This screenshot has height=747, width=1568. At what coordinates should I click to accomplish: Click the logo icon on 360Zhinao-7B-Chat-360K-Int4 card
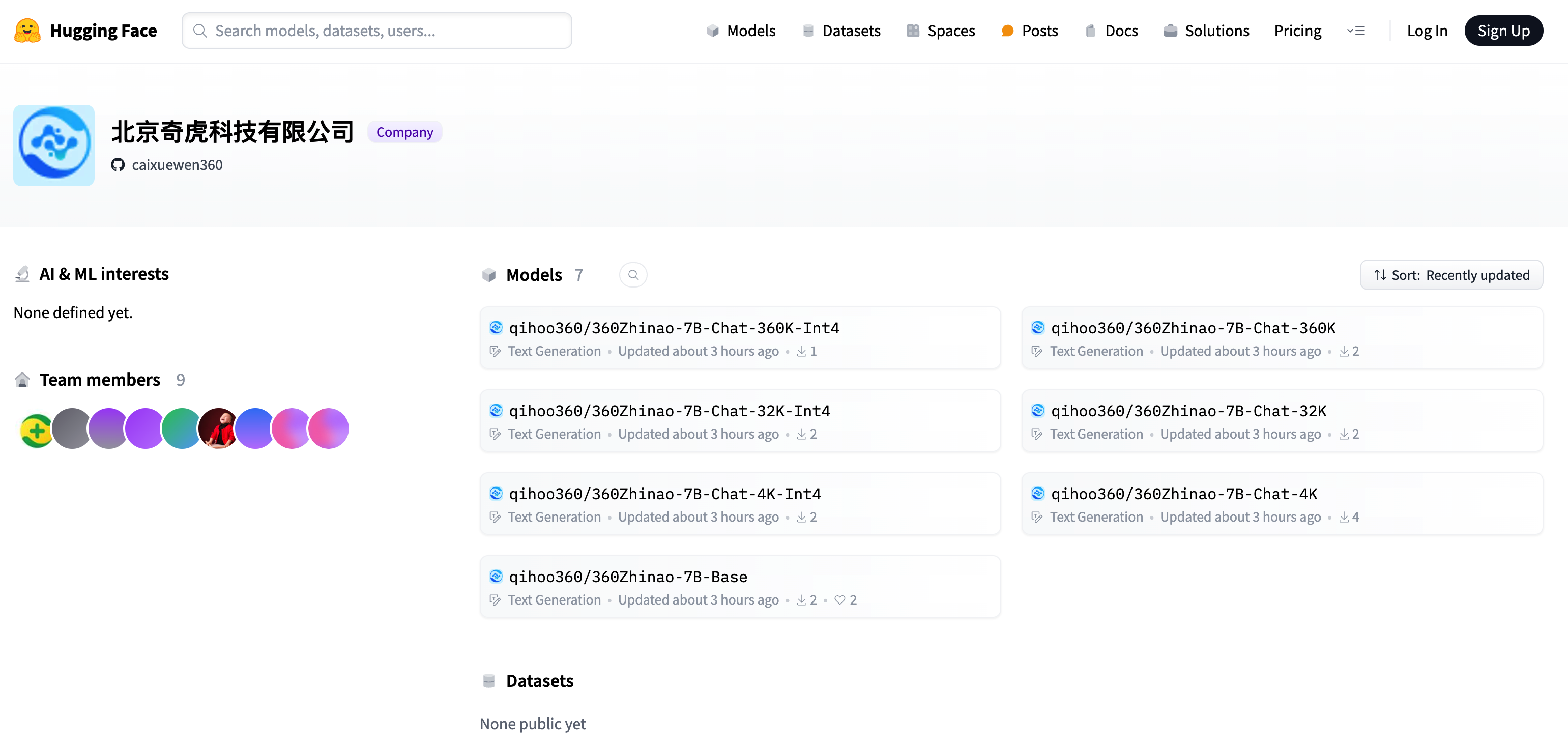496,328
